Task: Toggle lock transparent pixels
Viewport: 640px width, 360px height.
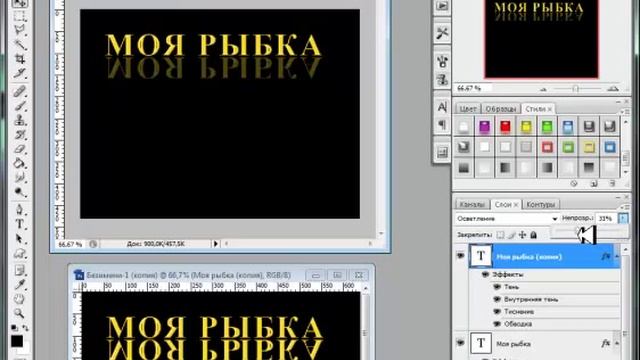Action: [x=500, y=235]
